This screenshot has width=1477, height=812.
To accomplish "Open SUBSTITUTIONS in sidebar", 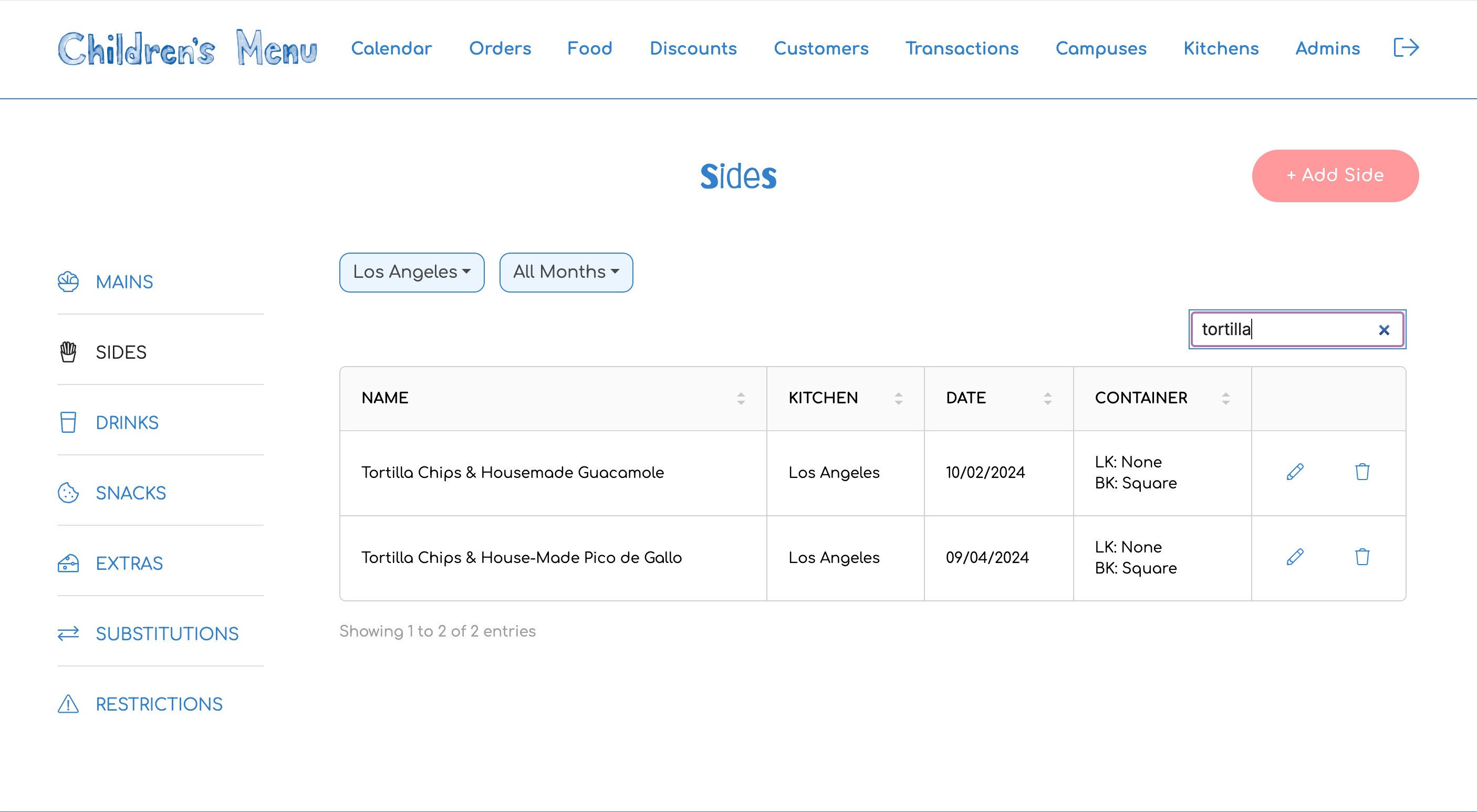I will (x=167, y=633).
